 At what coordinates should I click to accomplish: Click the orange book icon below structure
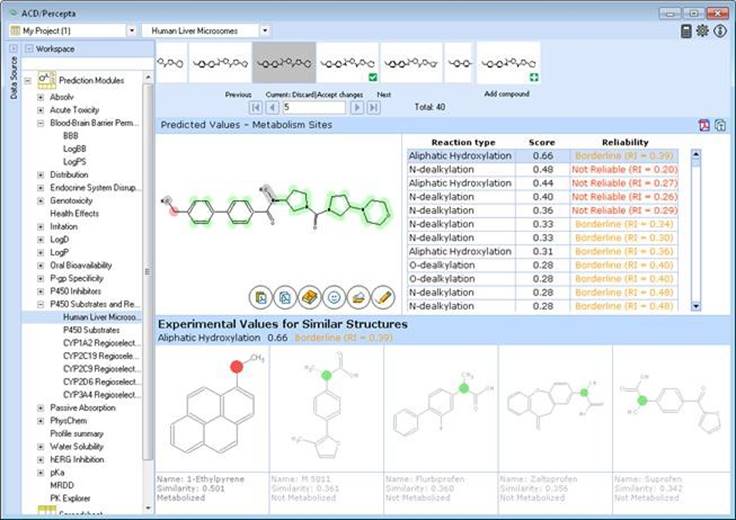307,297
